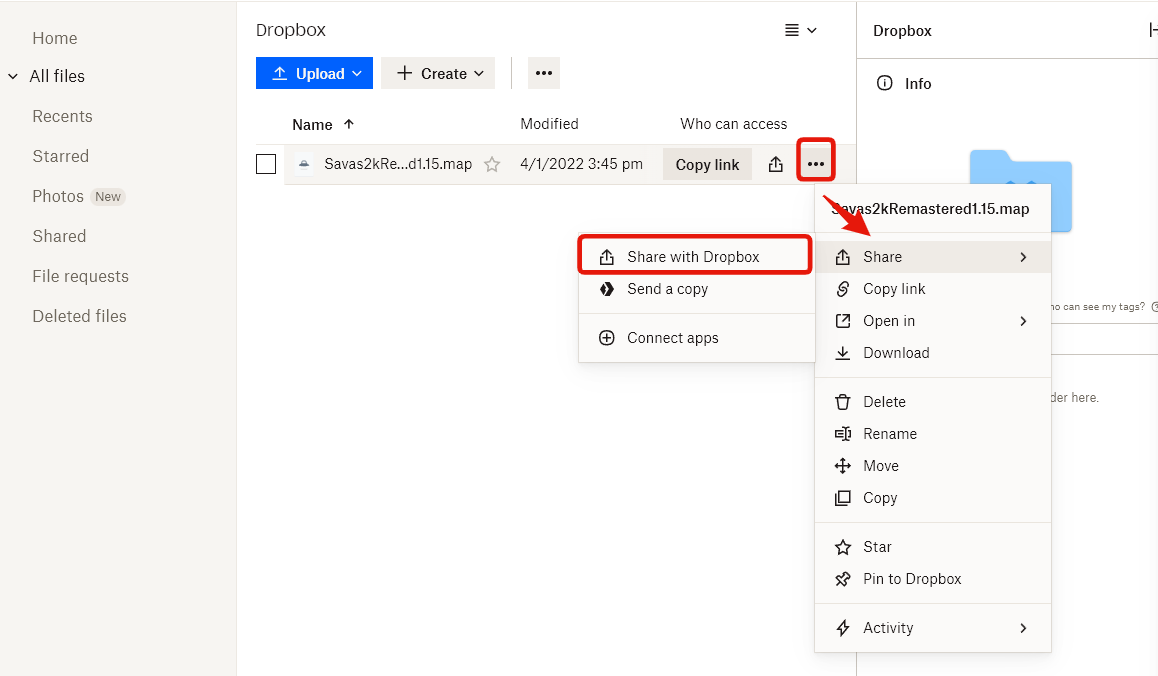1158x676 pixels.
Task: Collapse the All files chevron
Action: (x=13, y=76)
